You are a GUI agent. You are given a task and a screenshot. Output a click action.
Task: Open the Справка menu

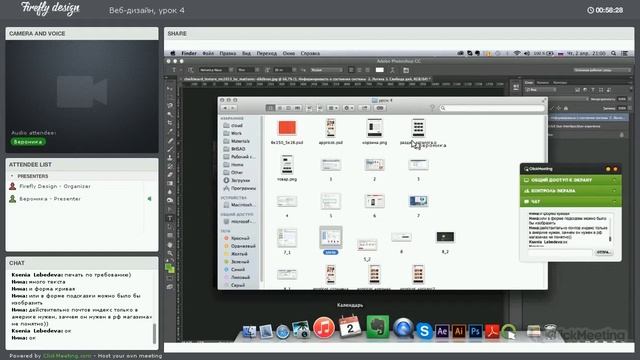(x=310, y=53)
